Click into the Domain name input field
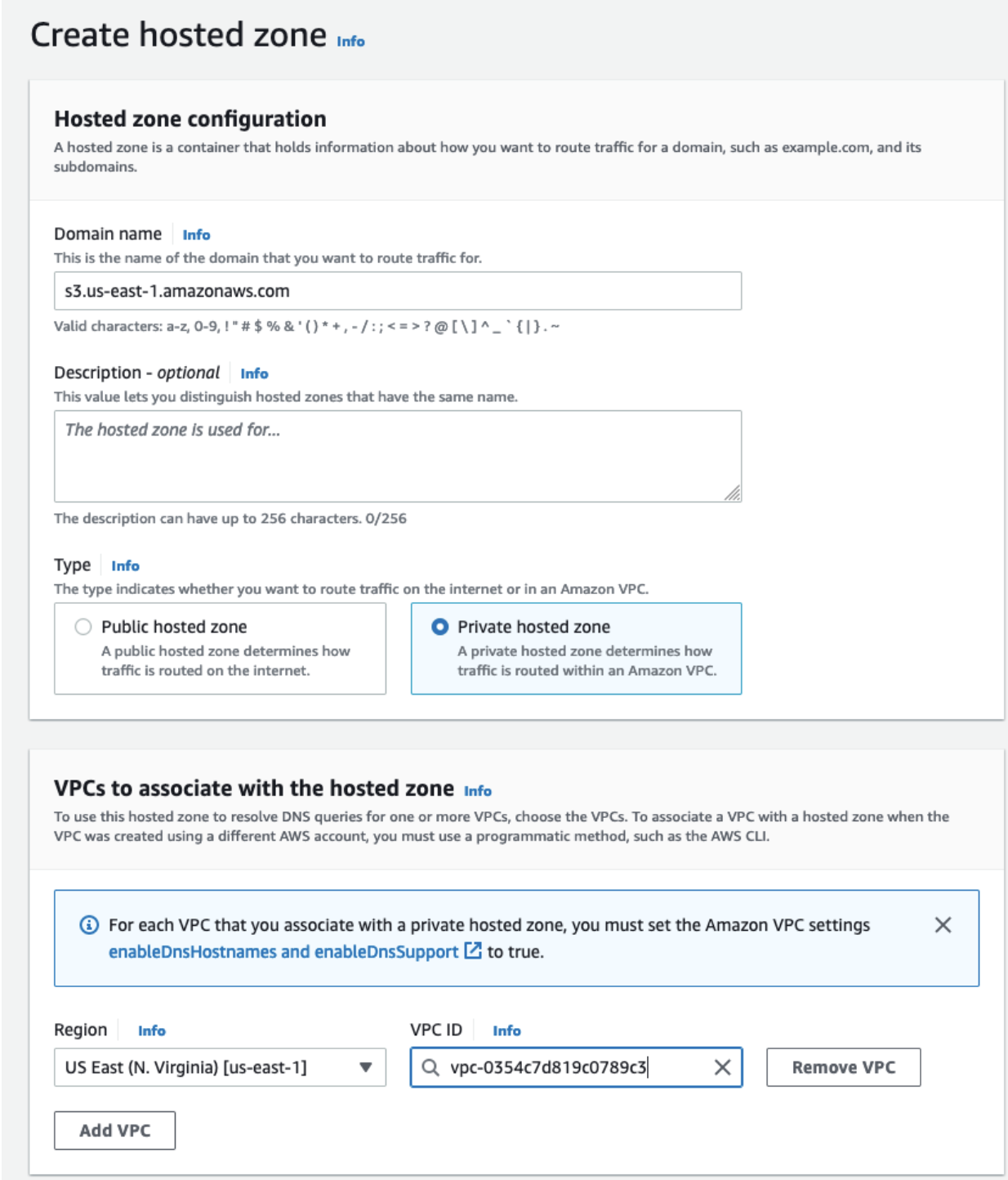 [397, 291]
